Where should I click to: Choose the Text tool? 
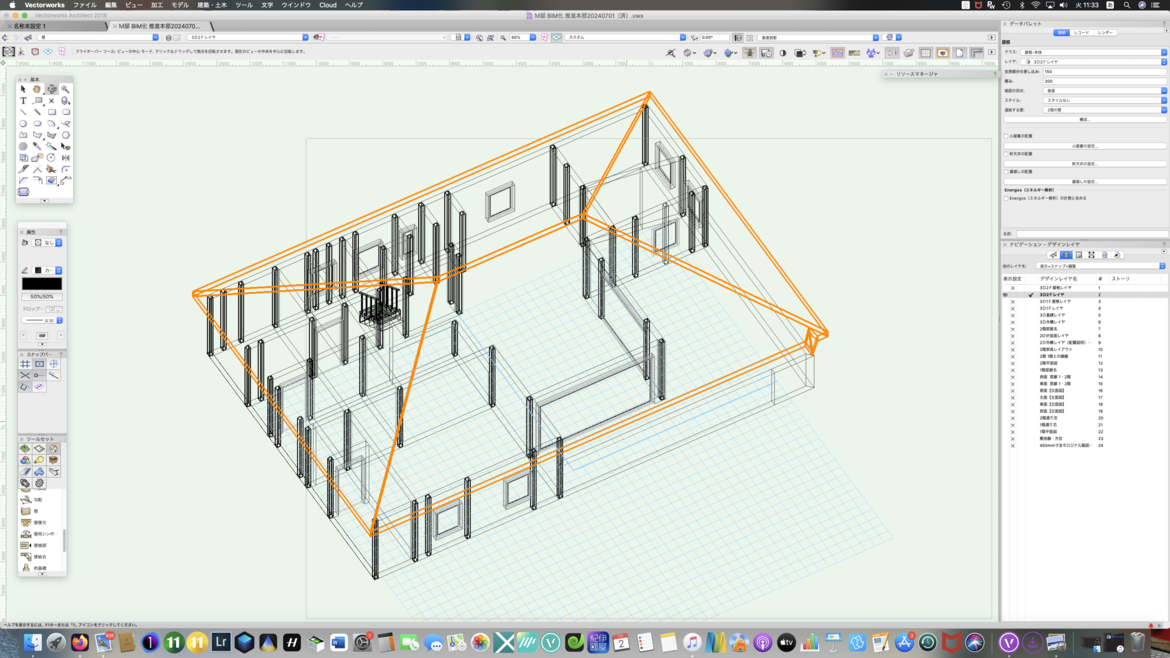tap(23, 101)
